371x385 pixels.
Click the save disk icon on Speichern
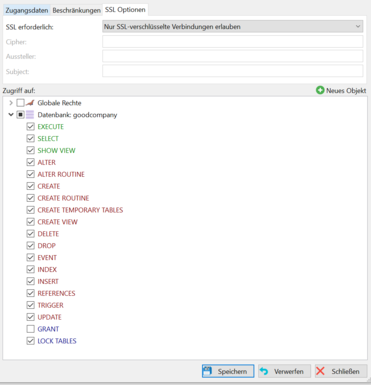tap(207, 371)
